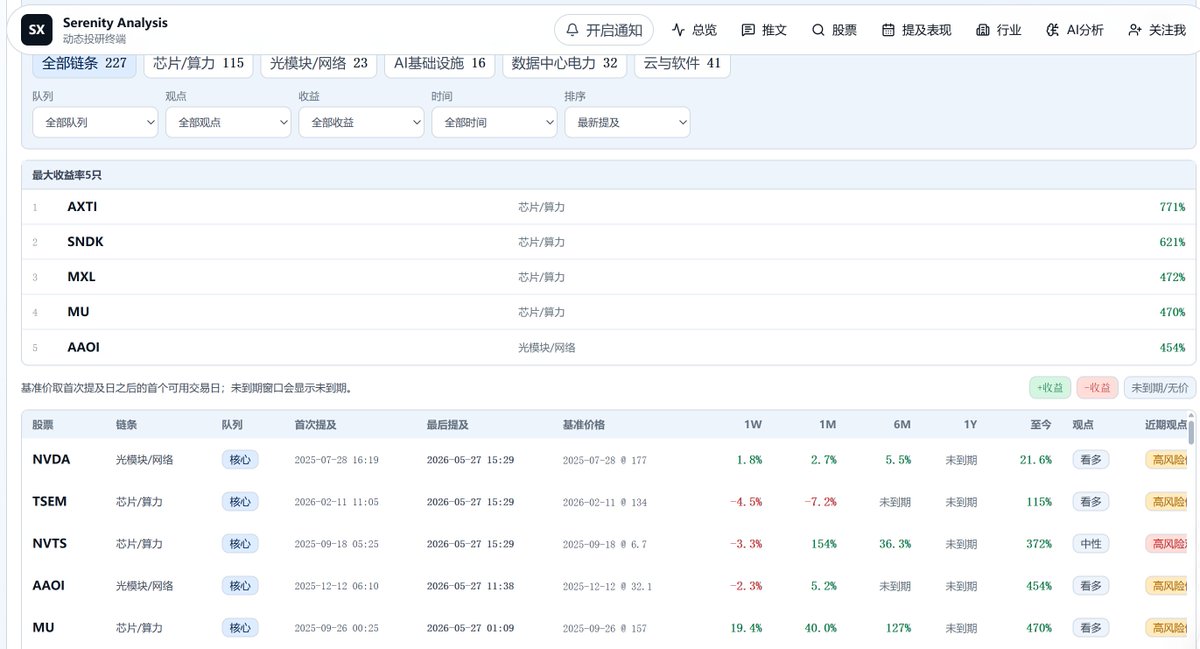The image size is (1200, 649).
Task: Open the 时间 dropdown showing 全部时间
Action: coord(494,122)
